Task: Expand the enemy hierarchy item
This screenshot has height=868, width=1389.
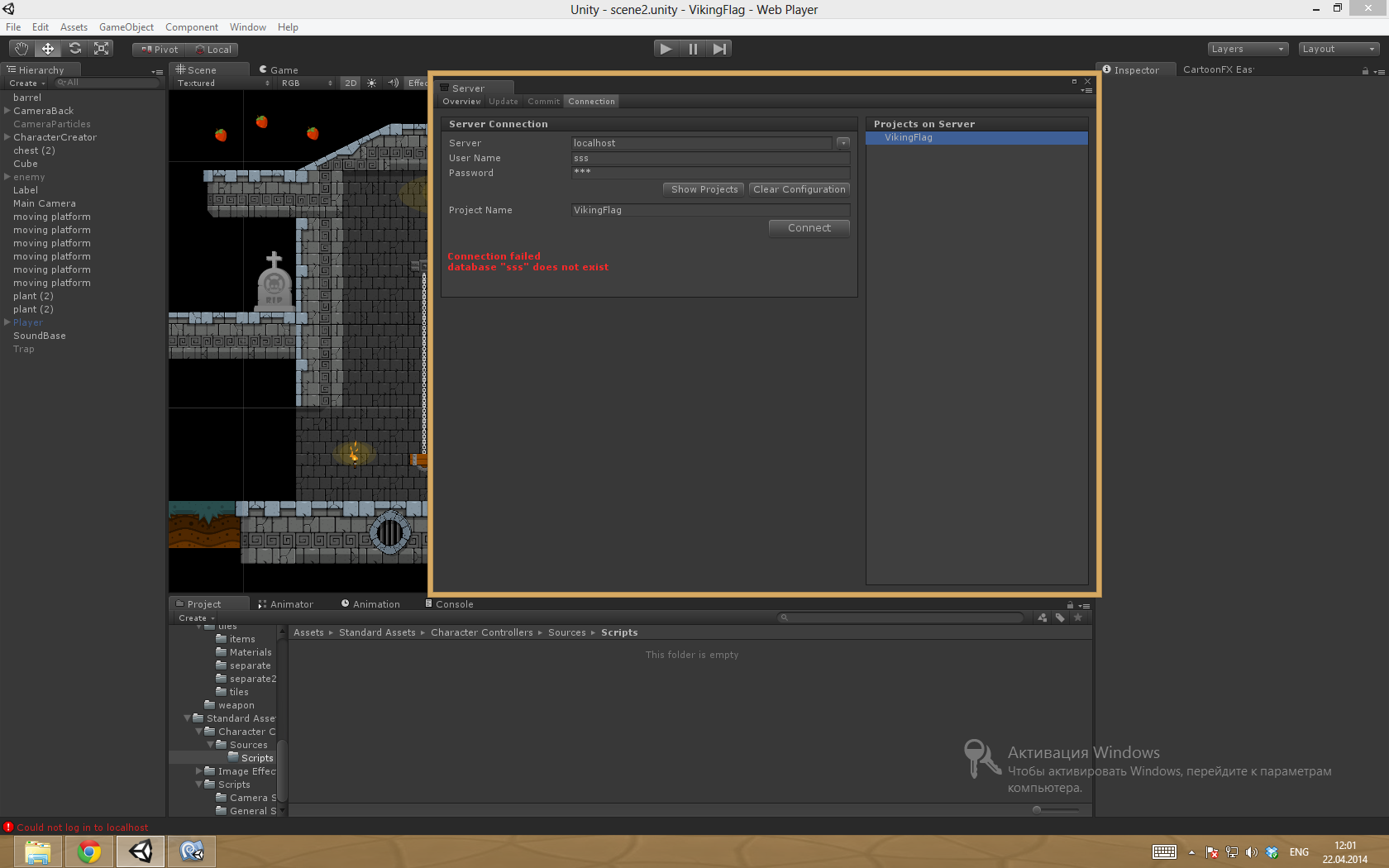Action: click(7, 176)
